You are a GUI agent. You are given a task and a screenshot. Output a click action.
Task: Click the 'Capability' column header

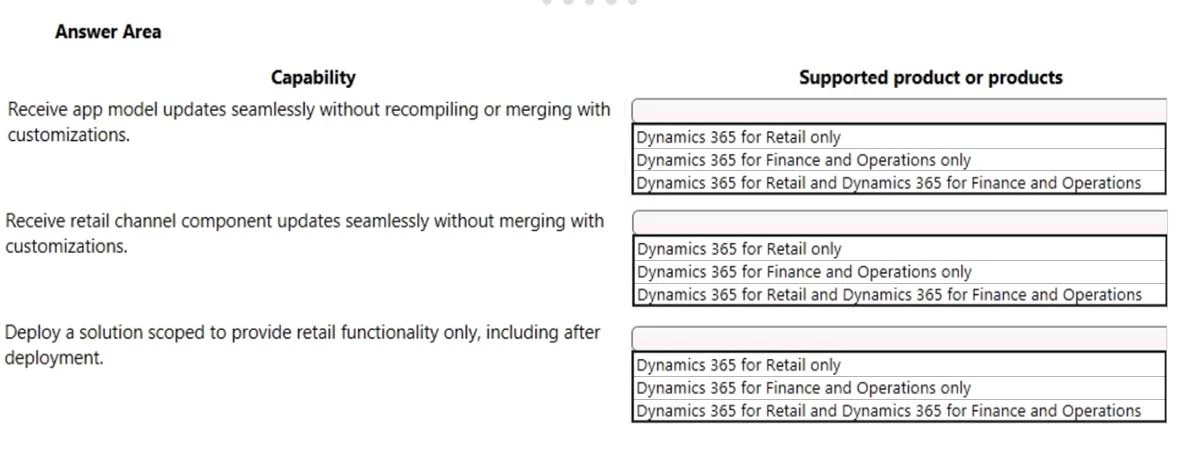click(x=313, y=77)
